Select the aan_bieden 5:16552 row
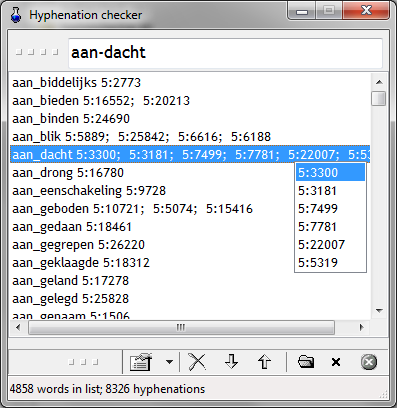397x408 pixels. 190,101
